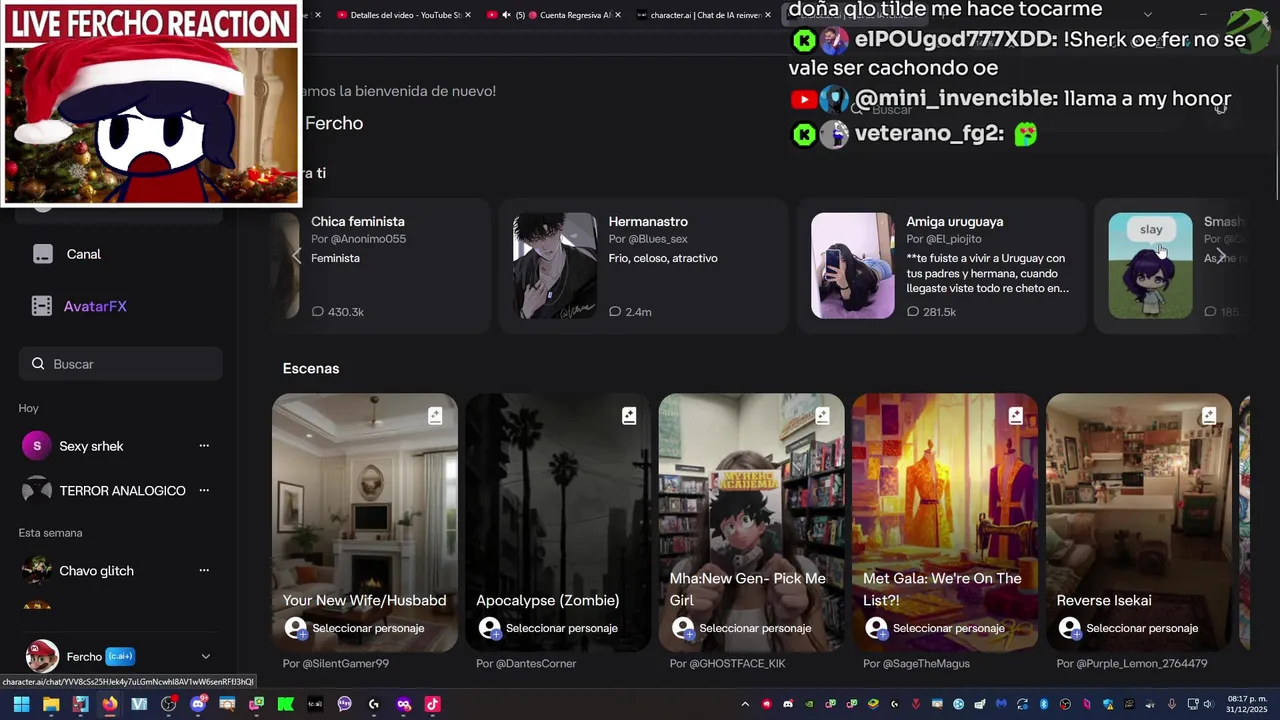1280x720 pixels.
Task: Click the Hermanastro character thumbnail
Action: pyautogui.click(x=555, y=266)
